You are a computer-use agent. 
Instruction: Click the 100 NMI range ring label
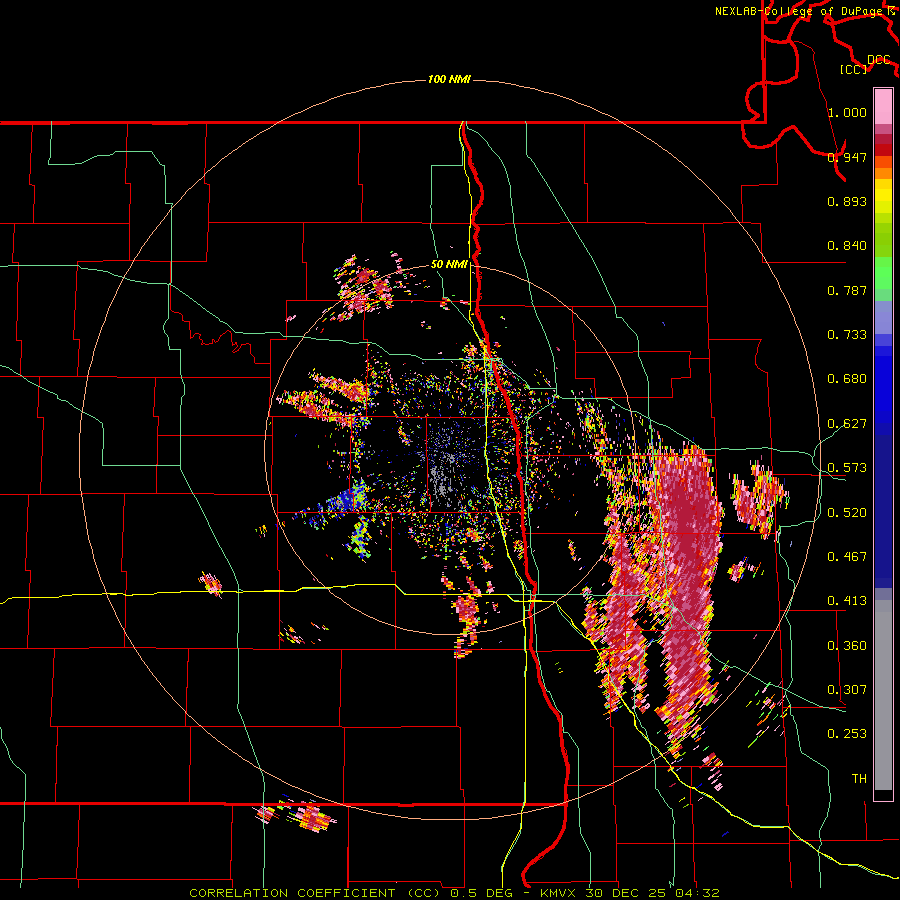449,79
